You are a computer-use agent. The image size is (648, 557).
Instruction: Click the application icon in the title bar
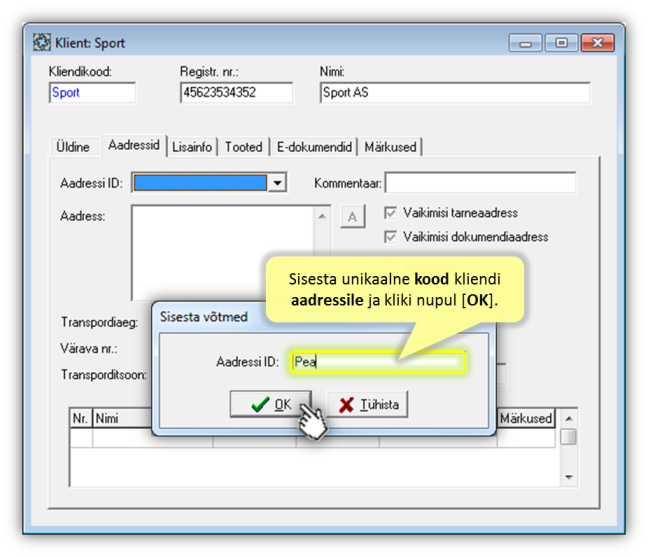[x=42, y=43]
